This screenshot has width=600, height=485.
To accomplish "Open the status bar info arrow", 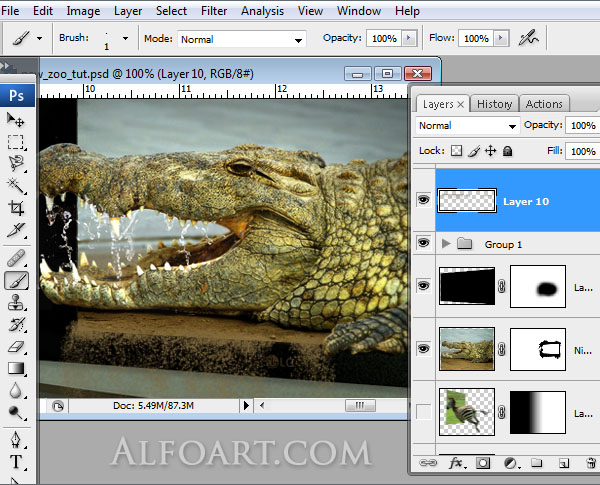I will 246,405.
